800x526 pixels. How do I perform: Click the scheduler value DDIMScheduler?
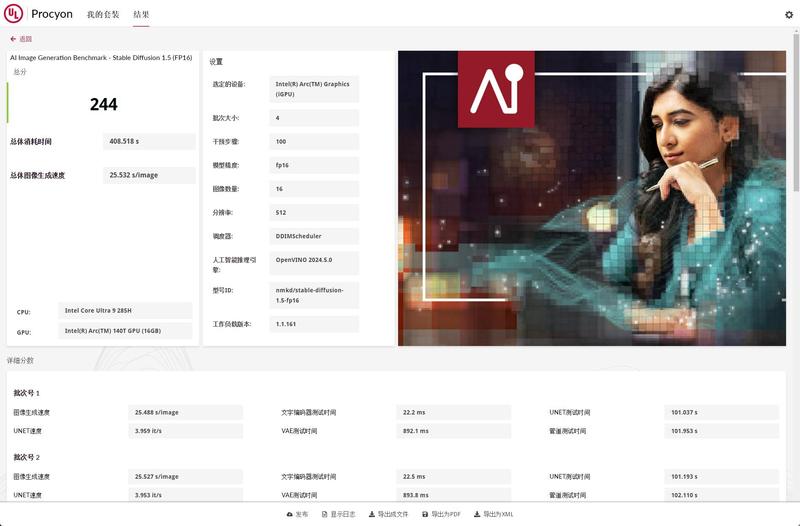(314, 236)
